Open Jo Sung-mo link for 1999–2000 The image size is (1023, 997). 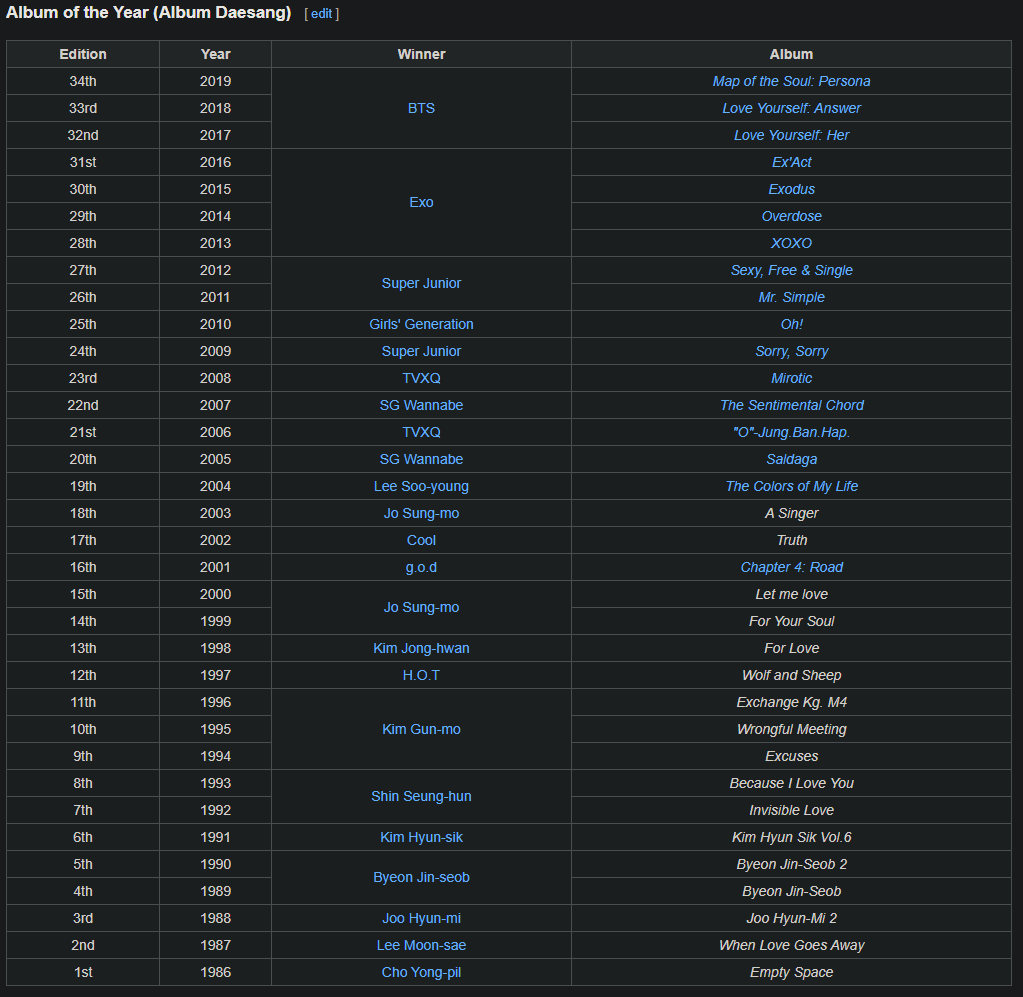pos(421,607)
